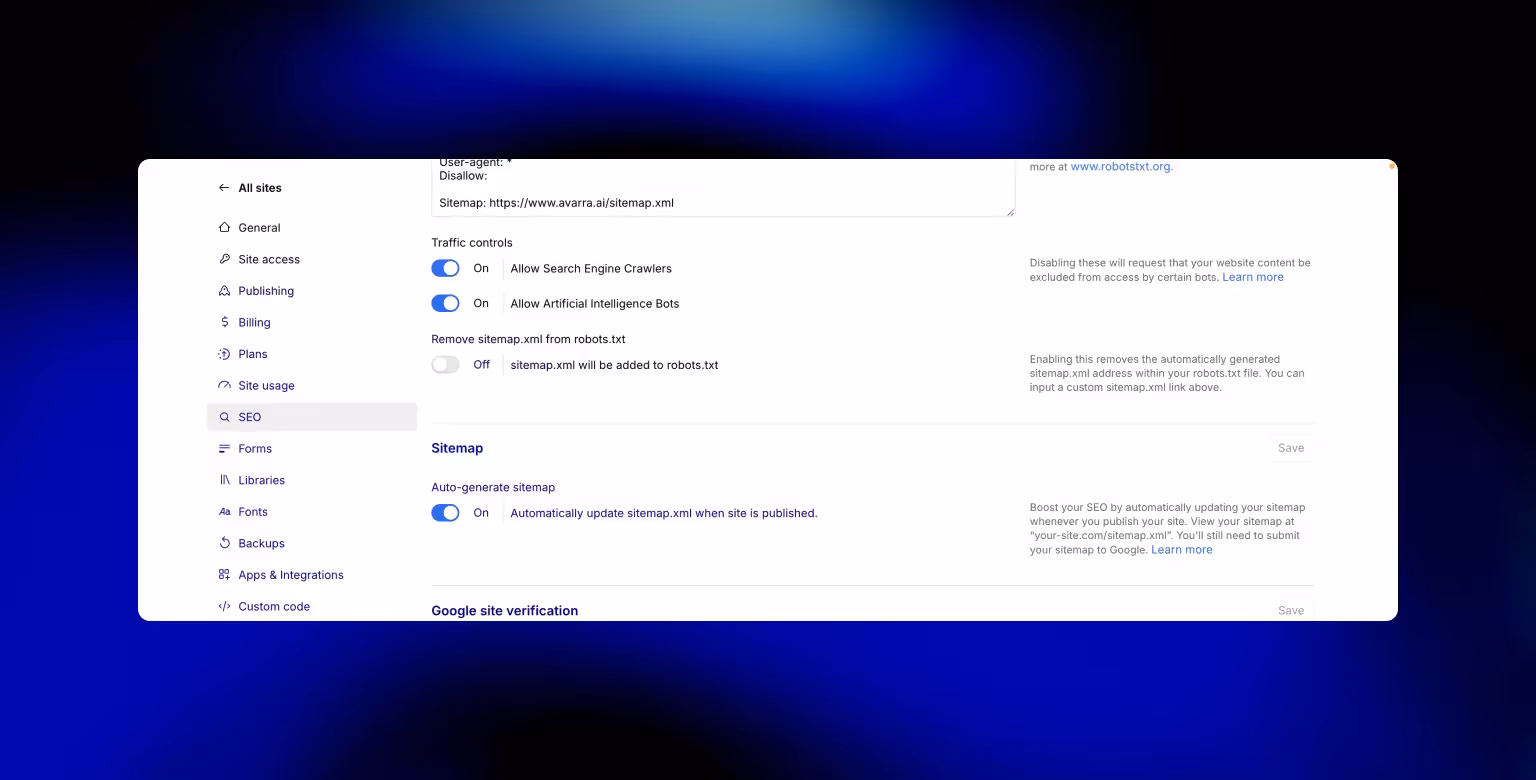Screen dimensions: 1536x780
Task: Click the Libraries books icon
Action: [x=224, y=480]
